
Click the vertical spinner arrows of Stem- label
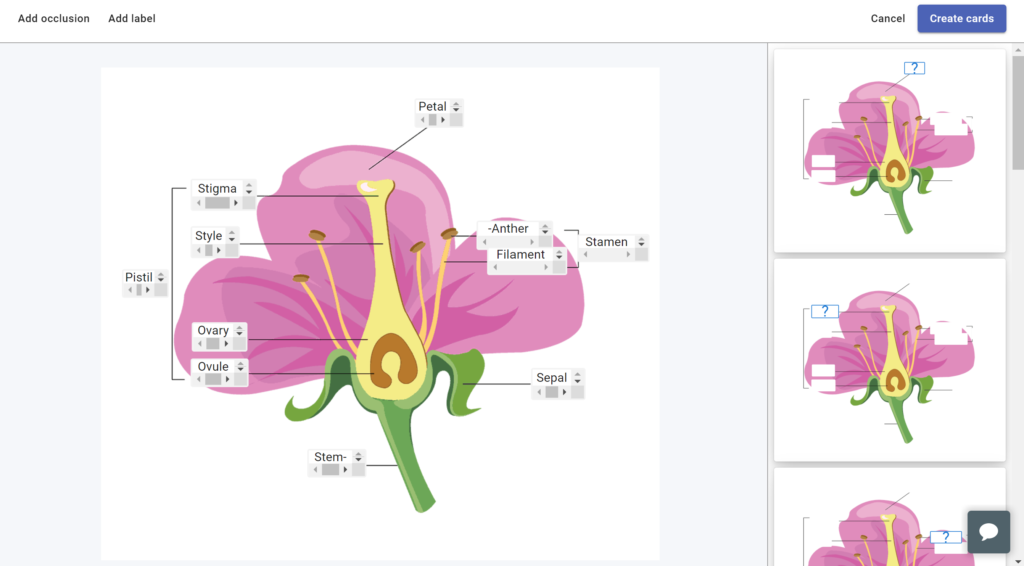[359, 457]
